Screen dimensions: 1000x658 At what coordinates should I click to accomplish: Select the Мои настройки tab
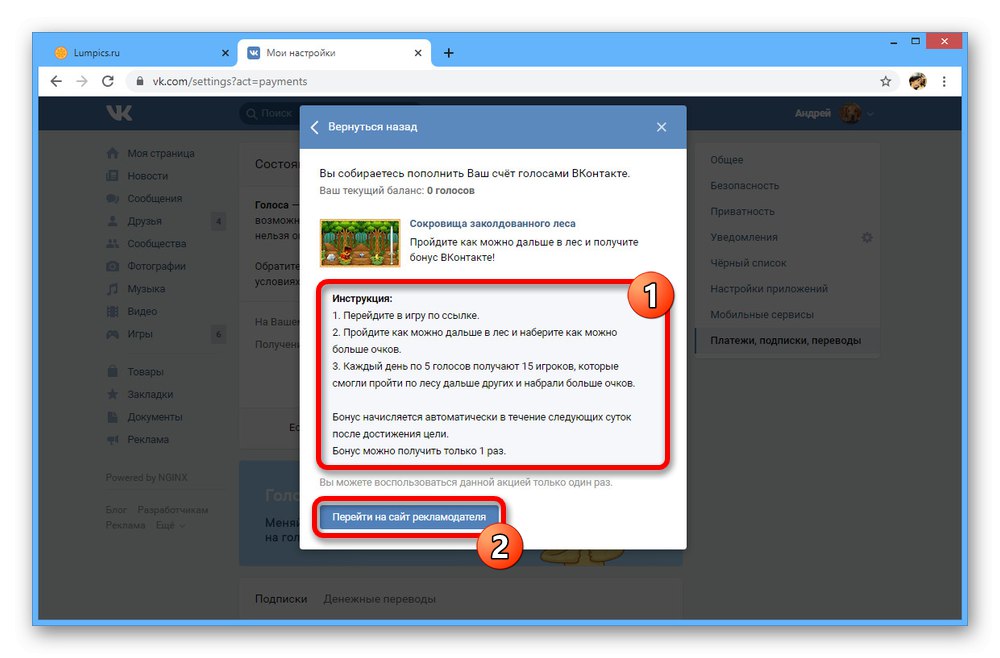pyautogui.click(x=334, y=53)
